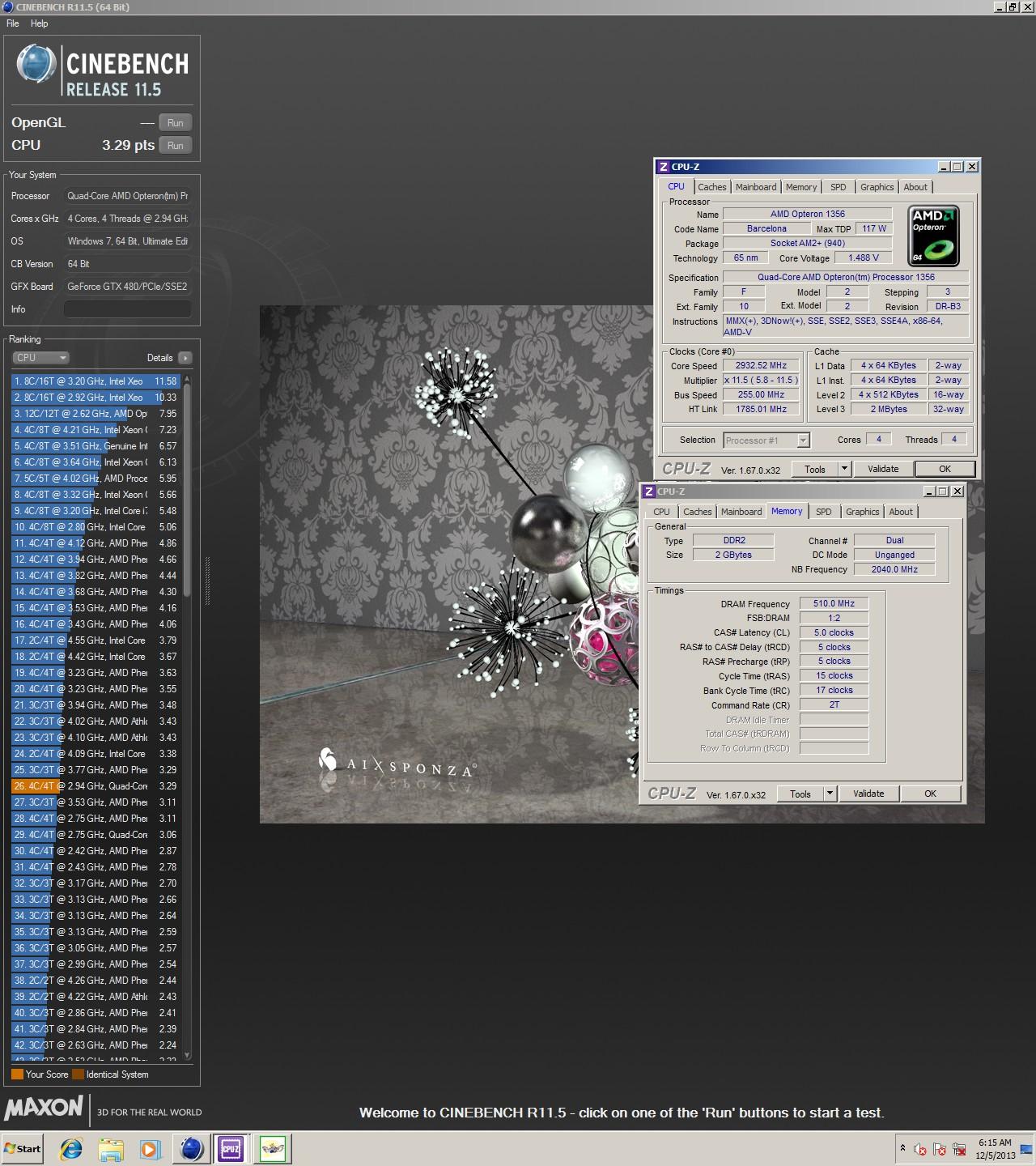Run the CPU benchmark
The width and height of the screenshot is (1036, 1166).
176,145
